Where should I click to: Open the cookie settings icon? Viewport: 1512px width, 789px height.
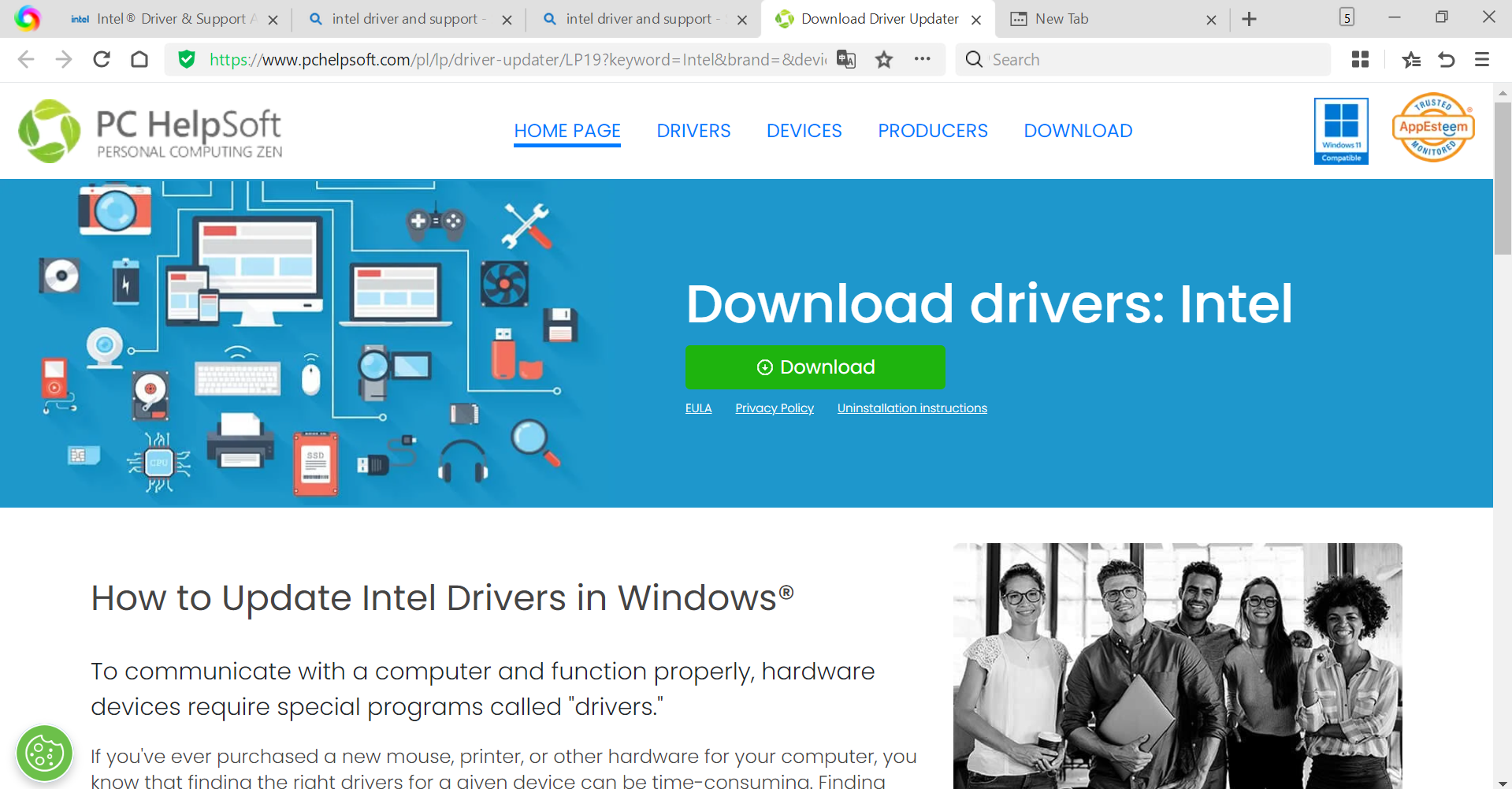tap(45, 754)
